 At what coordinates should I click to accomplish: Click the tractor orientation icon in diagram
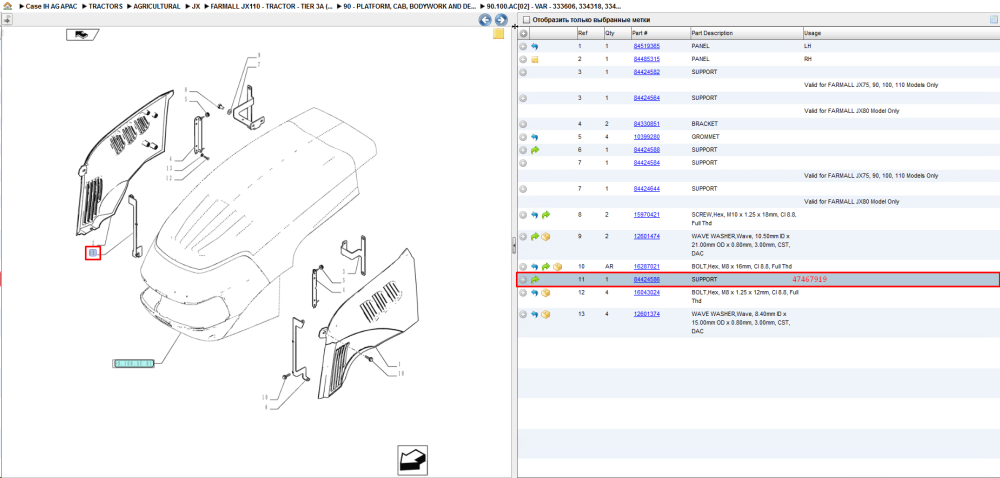pos(82,34)
